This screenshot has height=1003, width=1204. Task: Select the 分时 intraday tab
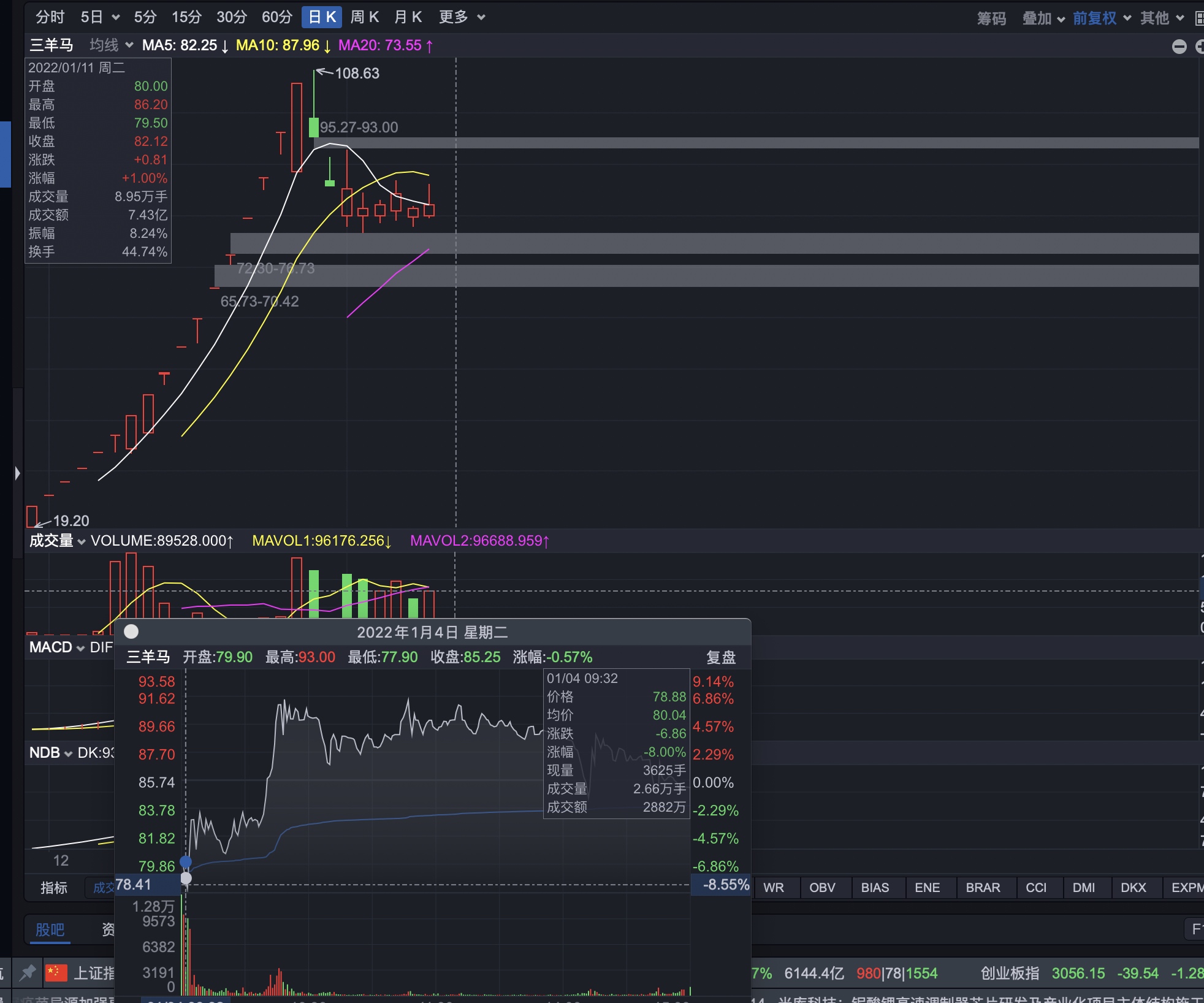click(50, 17)
